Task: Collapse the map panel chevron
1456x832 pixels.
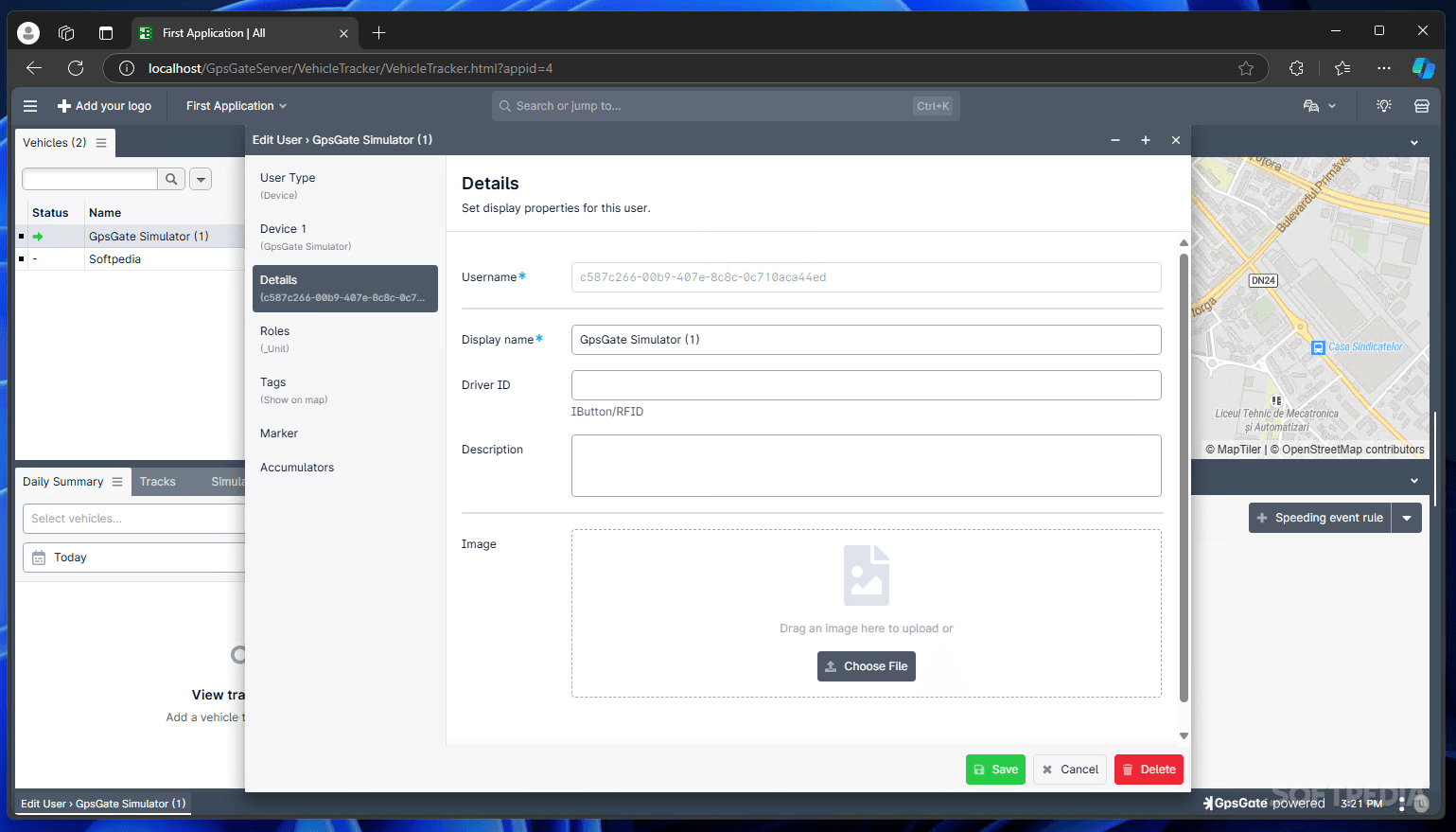Action: point(1414,143)
